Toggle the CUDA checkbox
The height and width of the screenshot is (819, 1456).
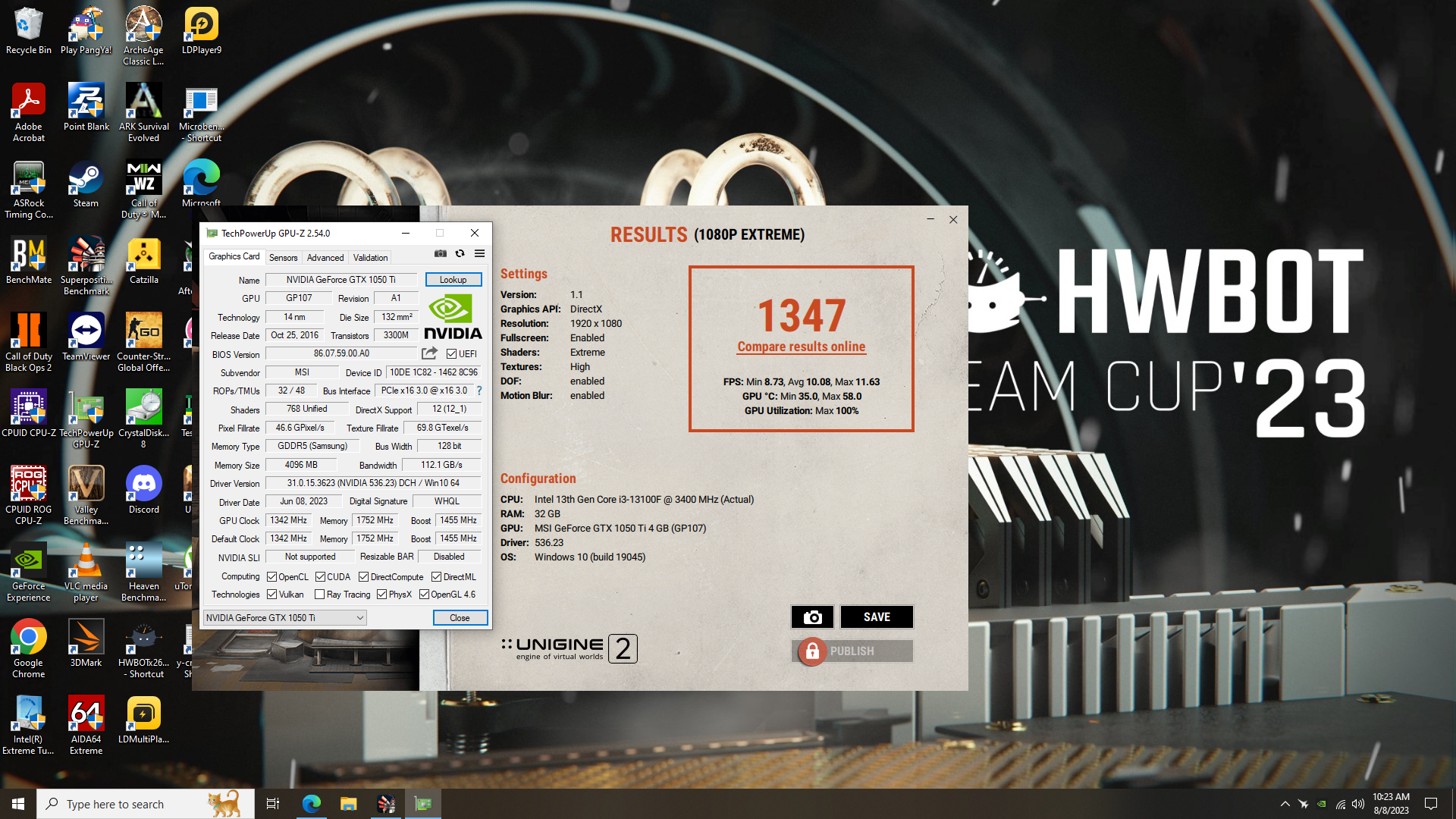320,577
